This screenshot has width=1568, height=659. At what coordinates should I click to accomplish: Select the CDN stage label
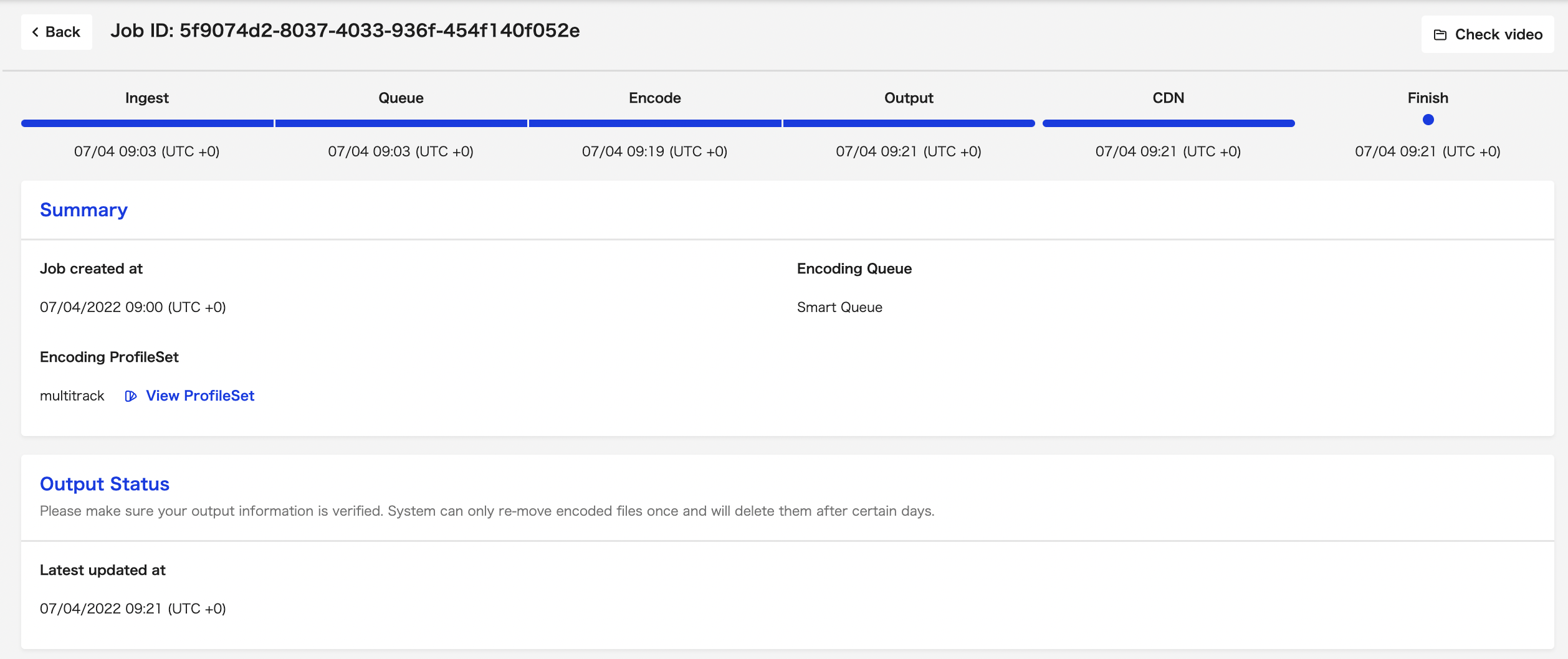coord(1169,98)
